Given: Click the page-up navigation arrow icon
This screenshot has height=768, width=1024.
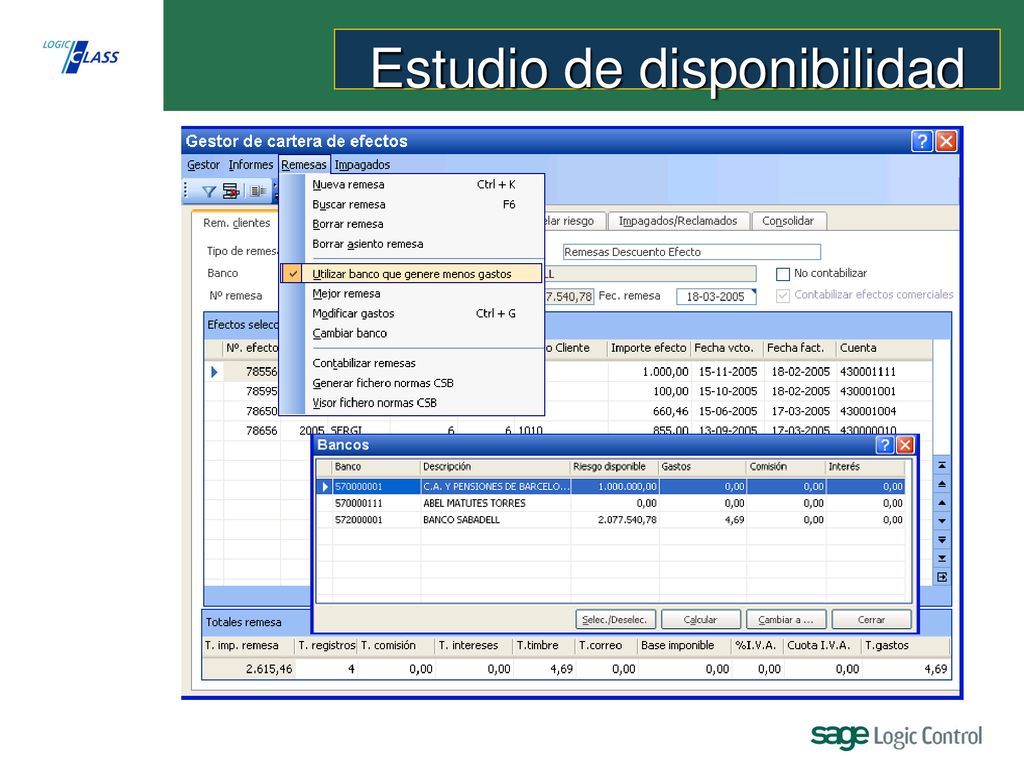Looking at the screenshot, I should (942, 485).
